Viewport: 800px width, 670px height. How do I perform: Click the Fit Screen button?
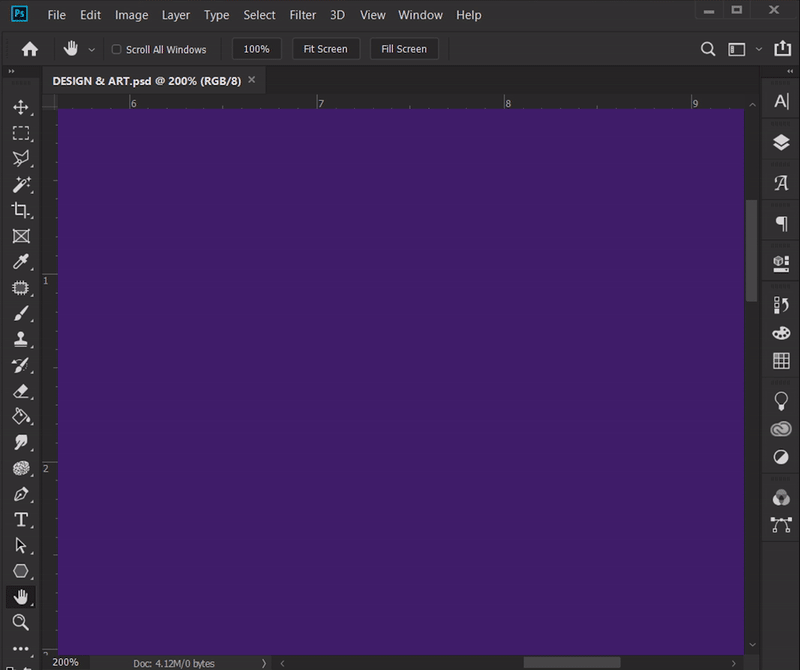[x=326, y=49]
